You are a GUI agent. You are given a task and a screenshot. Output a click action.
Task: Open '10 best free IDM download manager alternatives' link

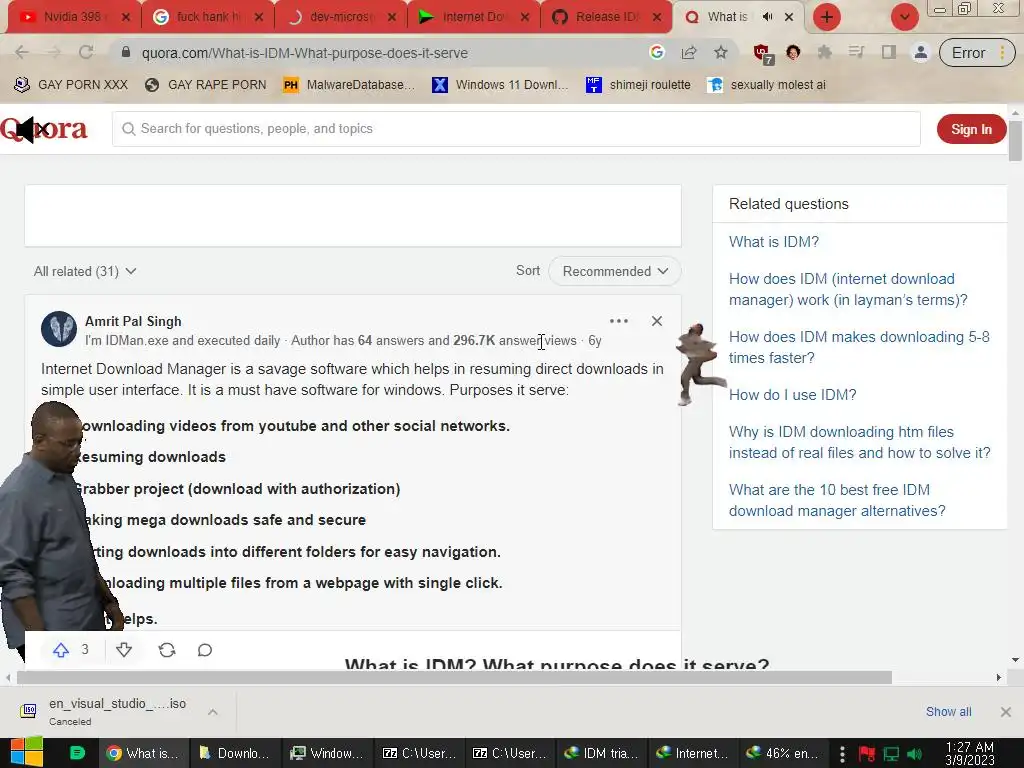[x=837, y=500]
